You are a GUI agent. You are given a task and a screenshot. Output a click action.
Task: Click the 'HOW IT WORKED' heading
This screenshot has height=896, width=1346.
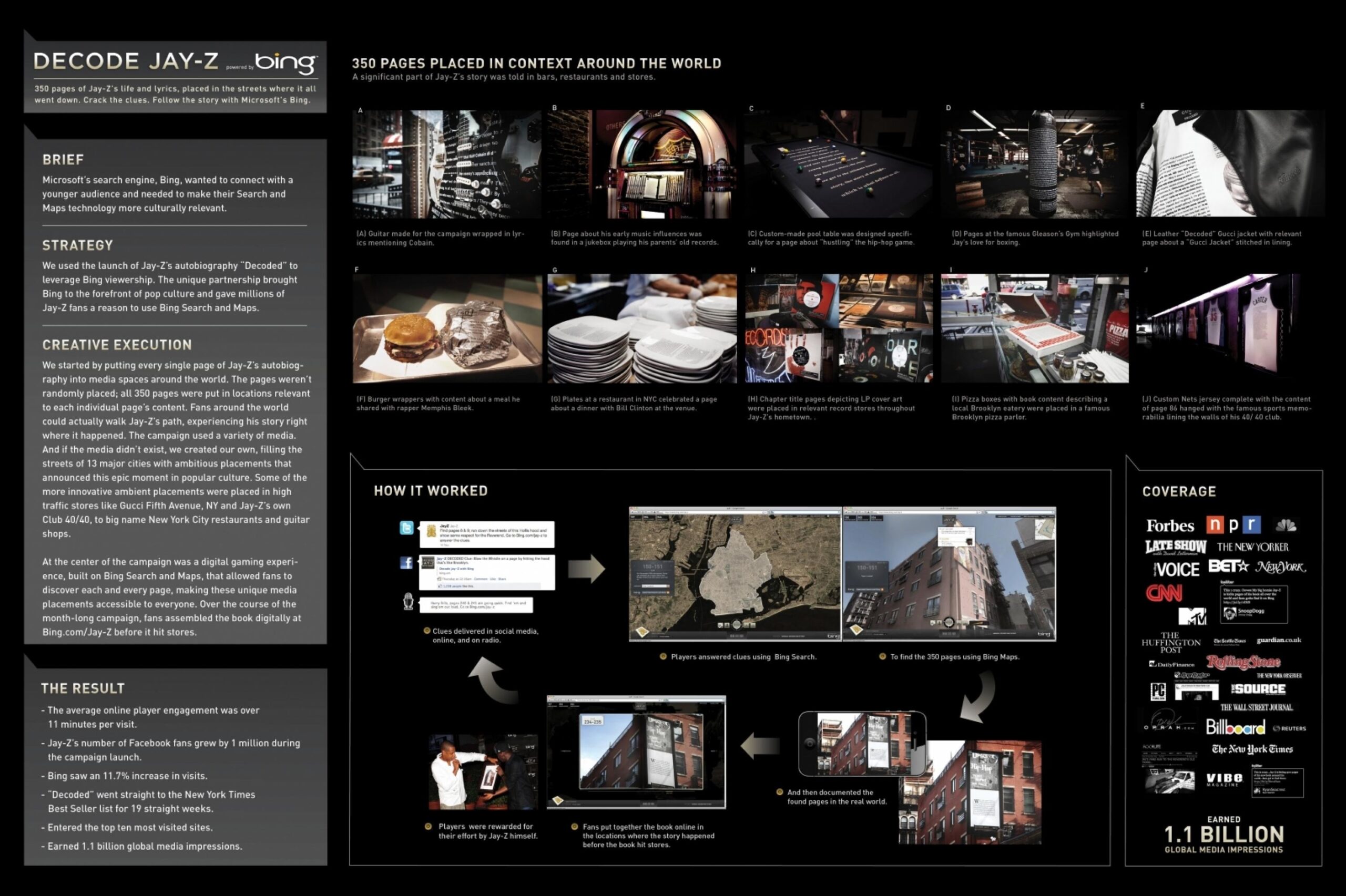[431, 490]
